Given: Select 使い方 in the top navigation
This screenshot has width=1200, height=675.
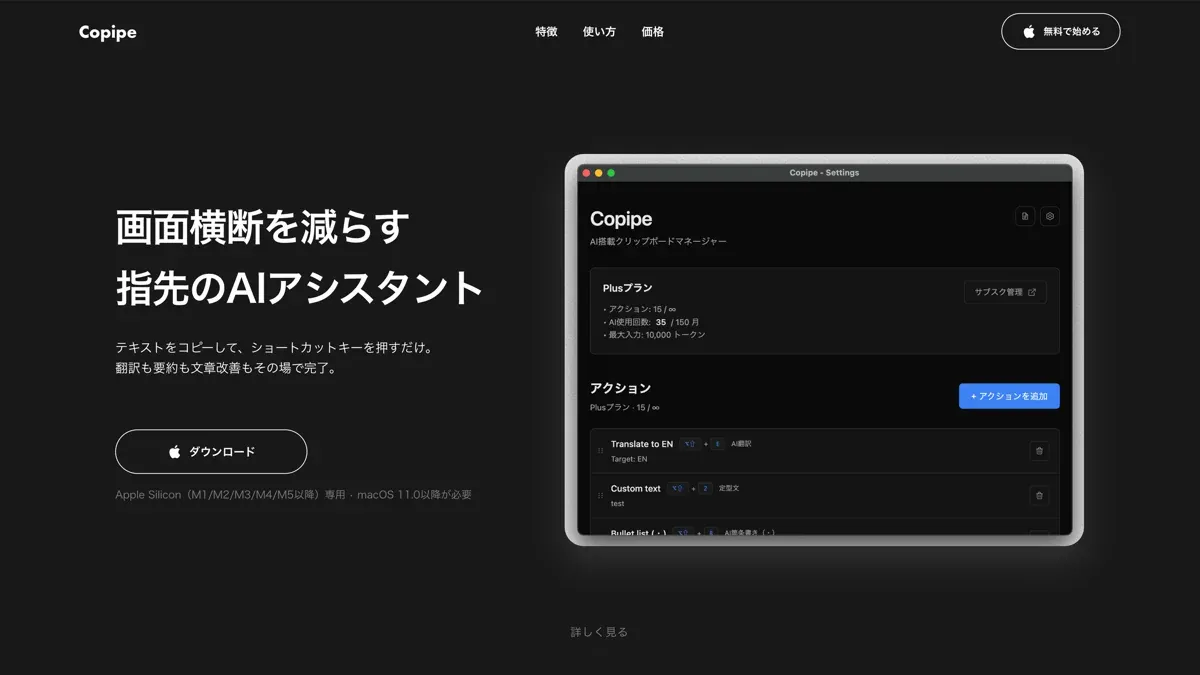Looking at the screenshot, I should tap(599, 31).
